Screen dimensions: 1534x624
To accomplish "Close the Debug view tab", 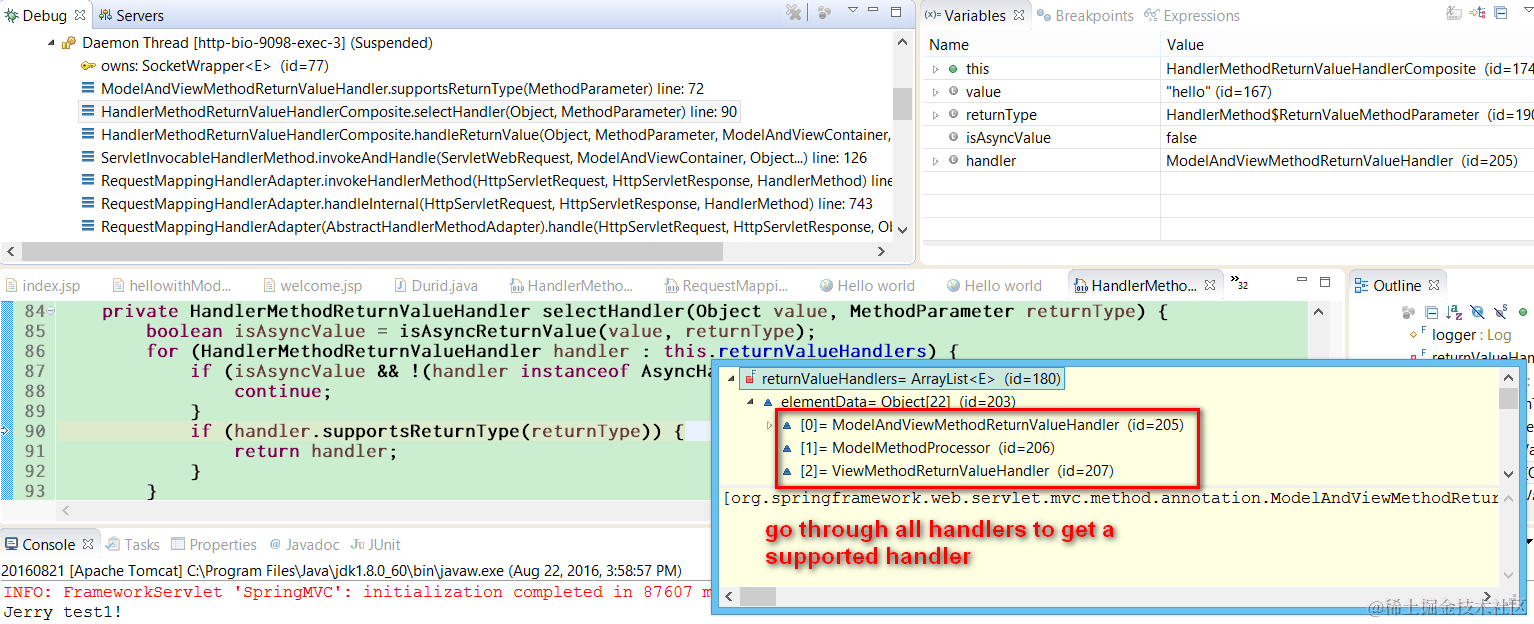I will pos(80,15).
